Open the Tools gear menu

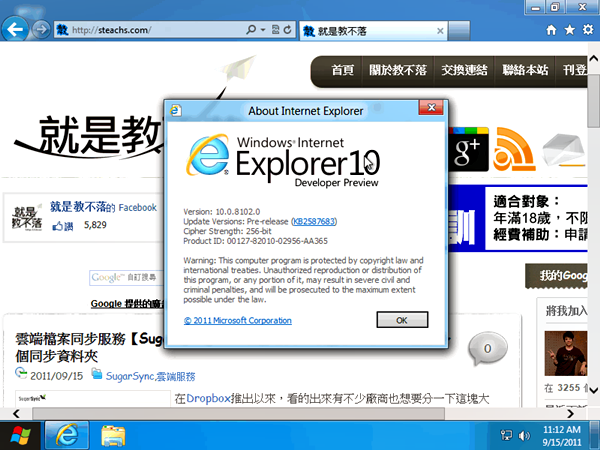588,29
